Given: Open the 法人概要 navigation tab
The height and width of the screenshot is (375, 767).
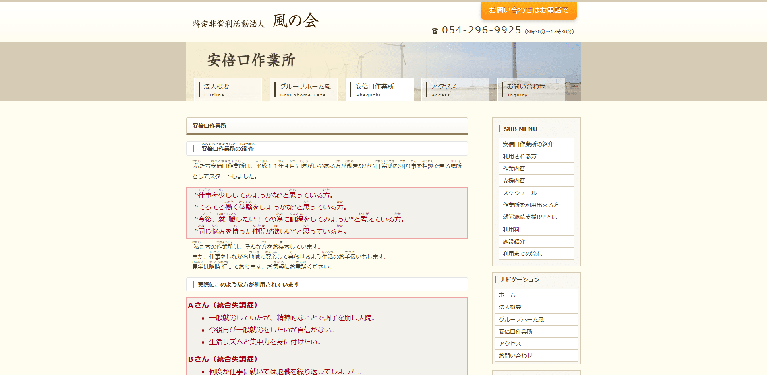Looking at the screenshot, I should click(x=228, y=89).
